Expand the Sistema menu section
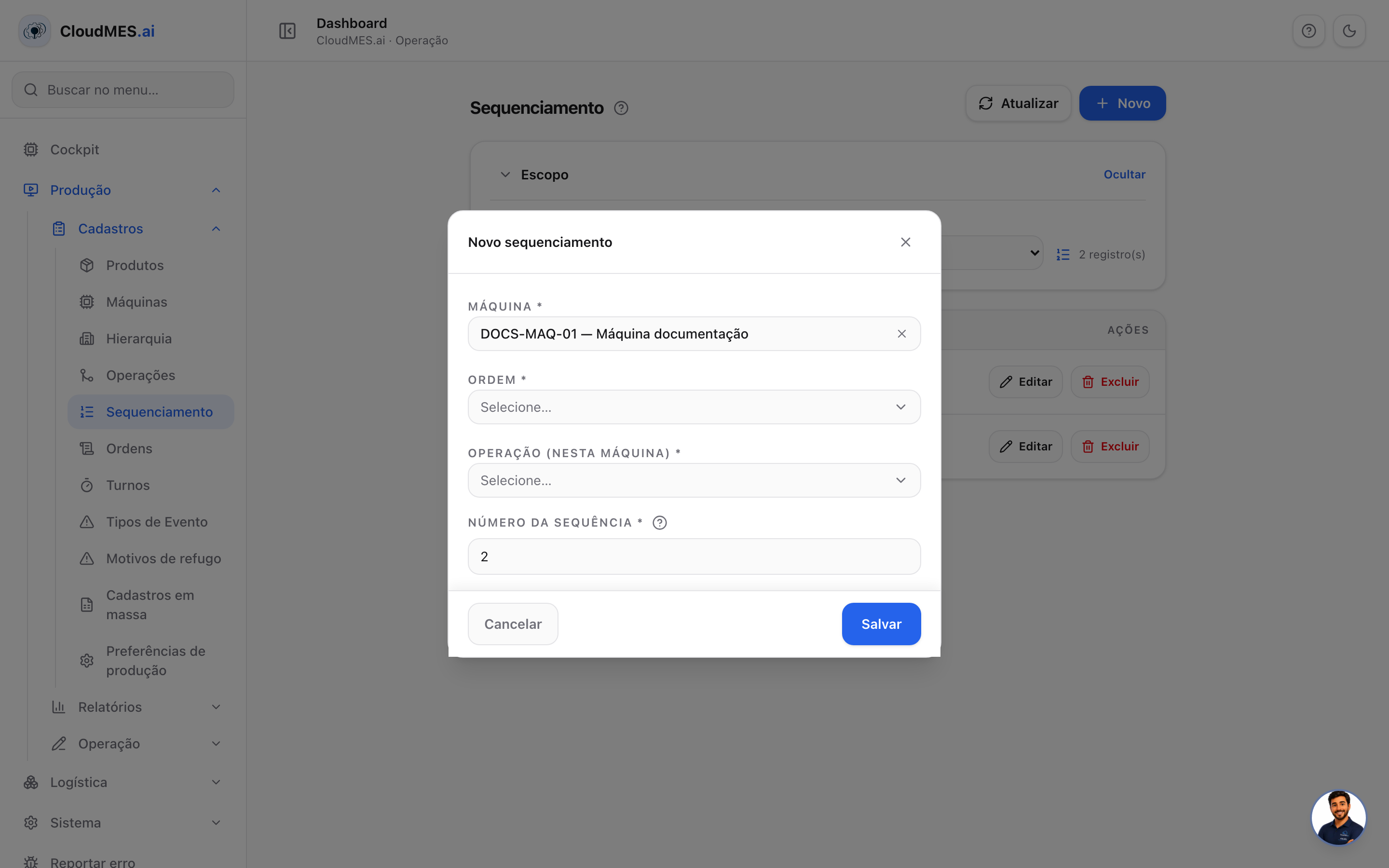Image resolution: width=1389 pixels, height=868 pixels. click(123, 823)
